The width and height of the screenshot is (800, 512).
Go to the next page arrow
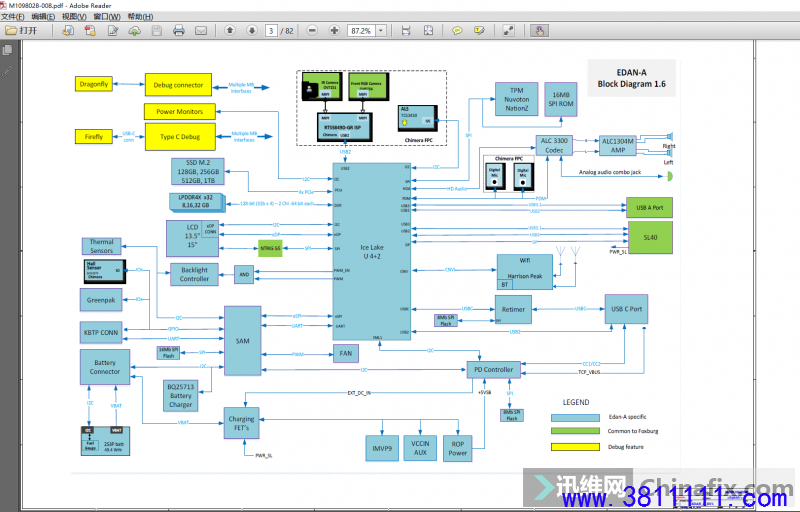coord(252,31)
